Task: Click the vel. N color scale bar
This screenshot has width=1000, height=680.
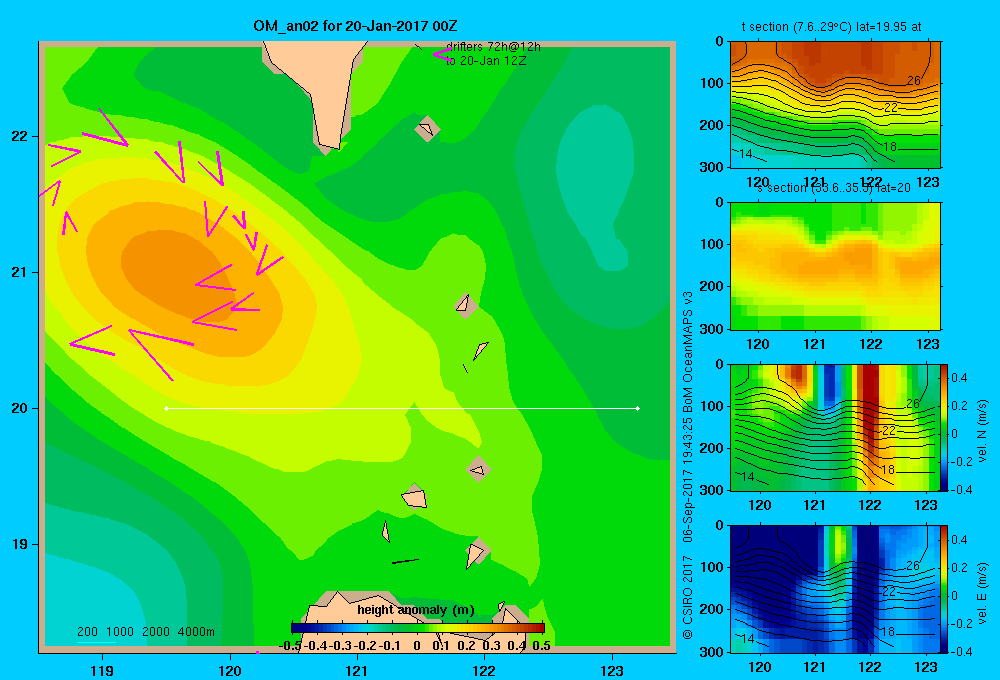Action: pyautogui.click(x=945, y=427)
